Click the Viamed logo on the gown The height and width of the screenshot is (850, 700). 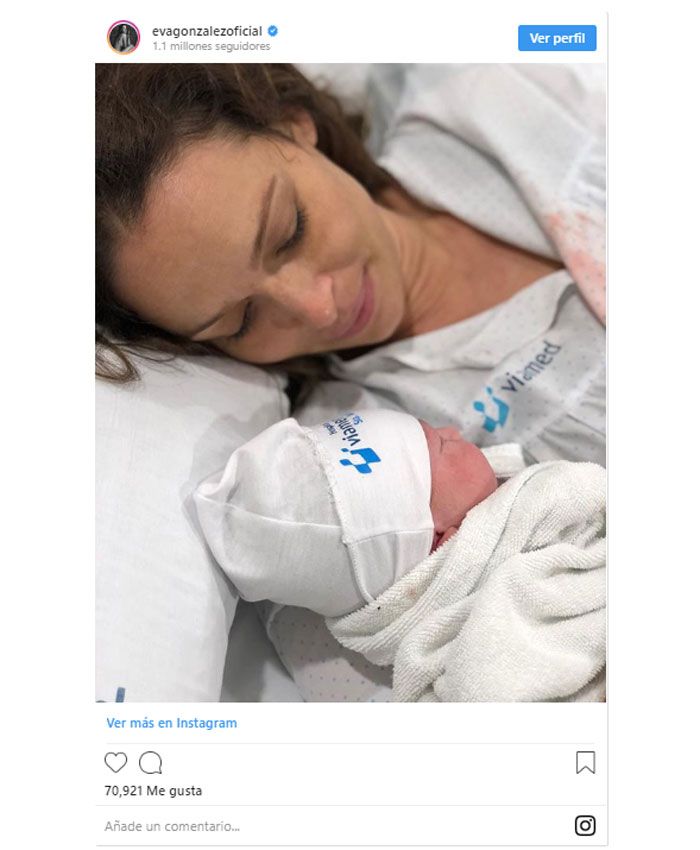pyautogui.click(x=515, y=386)
